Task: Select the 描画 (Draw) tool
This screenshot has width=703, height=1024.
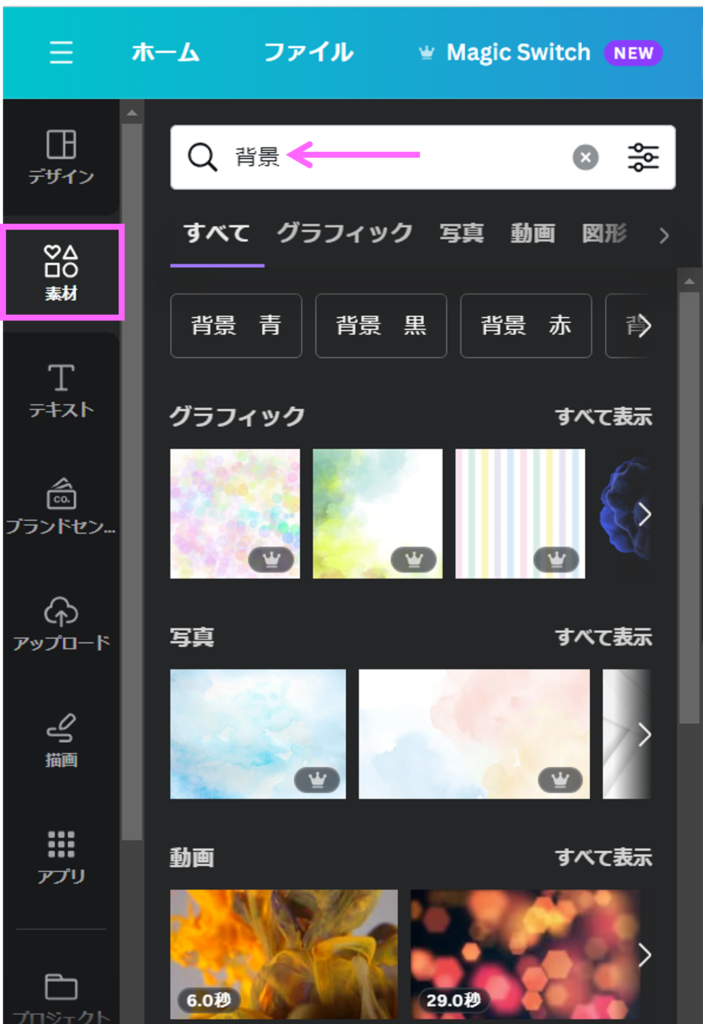Action: [61, 741]
